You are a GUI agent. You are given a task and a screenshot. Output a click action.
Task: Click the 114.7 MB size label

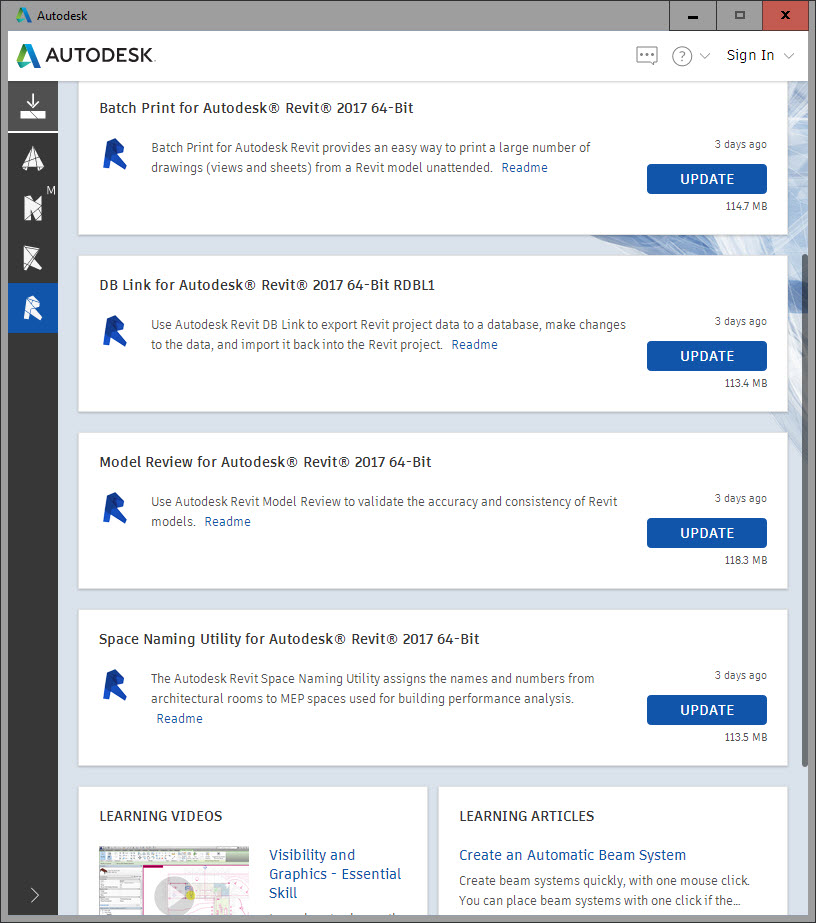(746, 207)
